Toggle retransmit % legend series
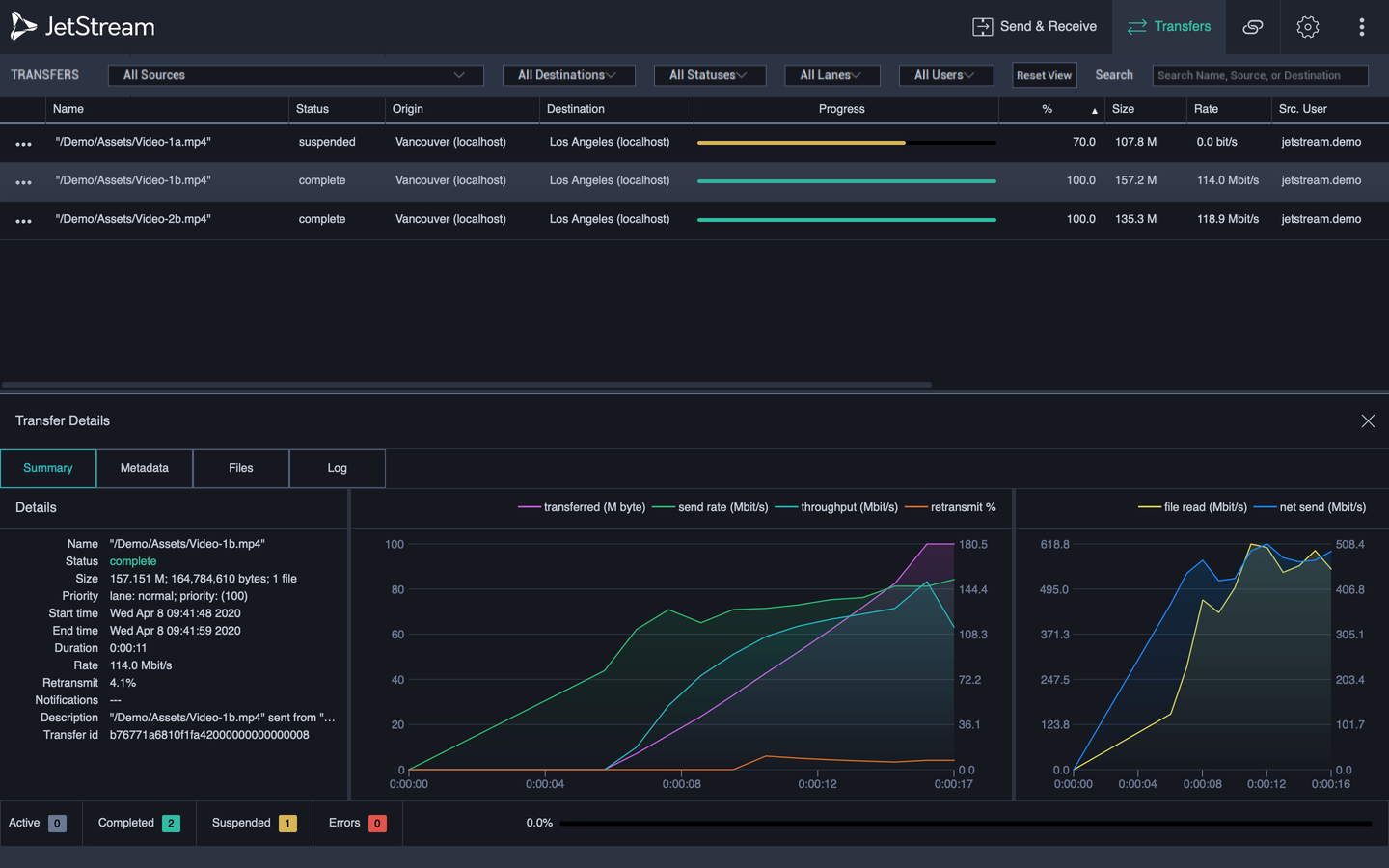 click(x=950, y=507)
